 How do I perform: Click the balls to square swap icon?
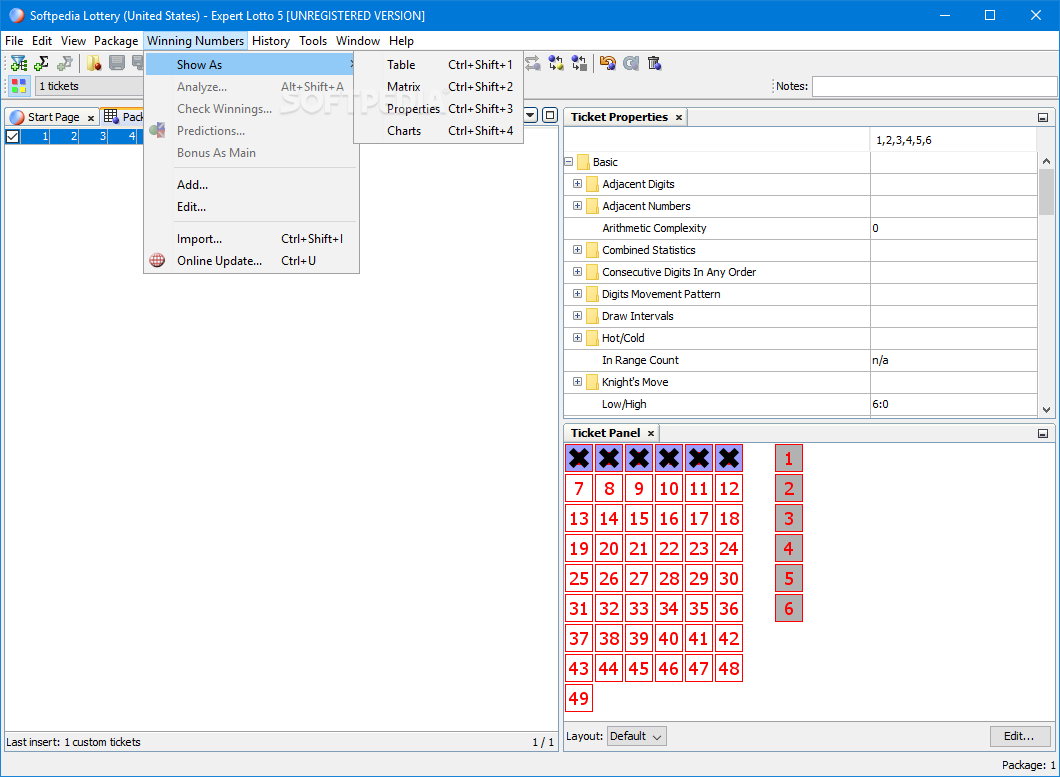coord(579,64)
